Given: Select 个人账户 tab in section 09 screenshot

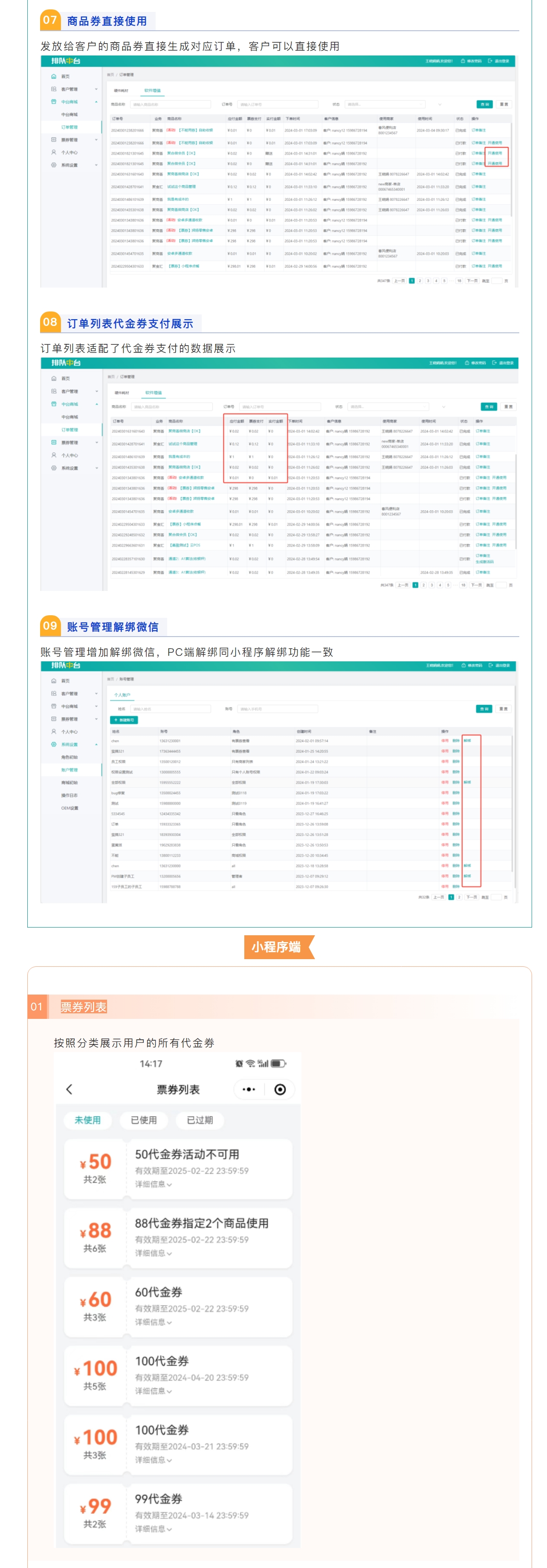Looking at the screenshot, I should tap(122, 695).
